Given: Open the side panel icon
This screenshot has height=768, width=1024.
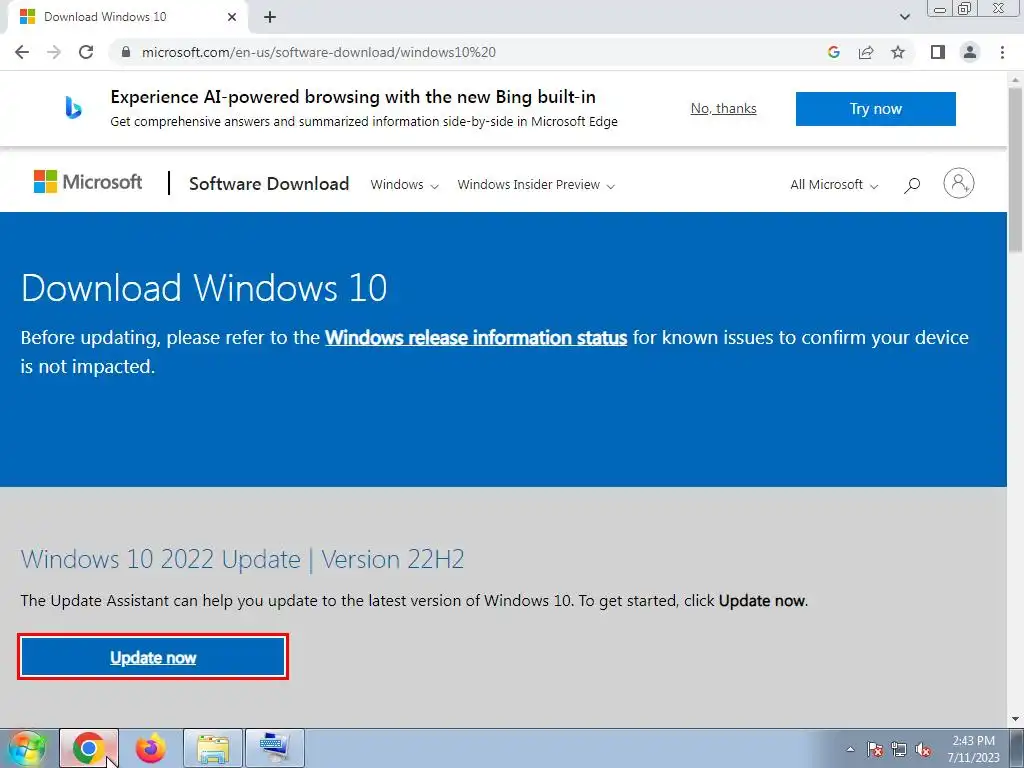Looking at the screenshot, I should coord(938,52).
